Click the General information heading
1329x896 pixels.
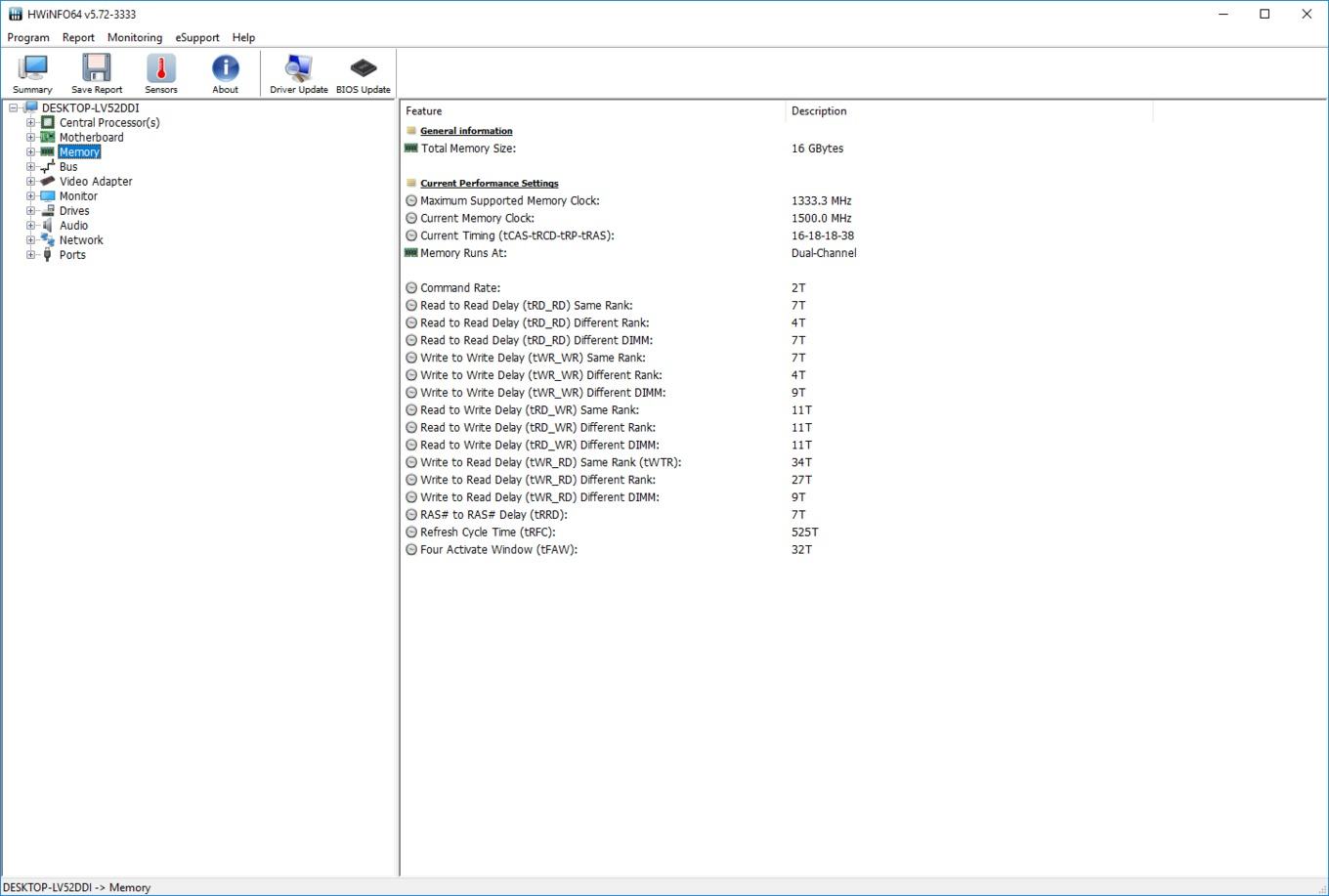466,131
